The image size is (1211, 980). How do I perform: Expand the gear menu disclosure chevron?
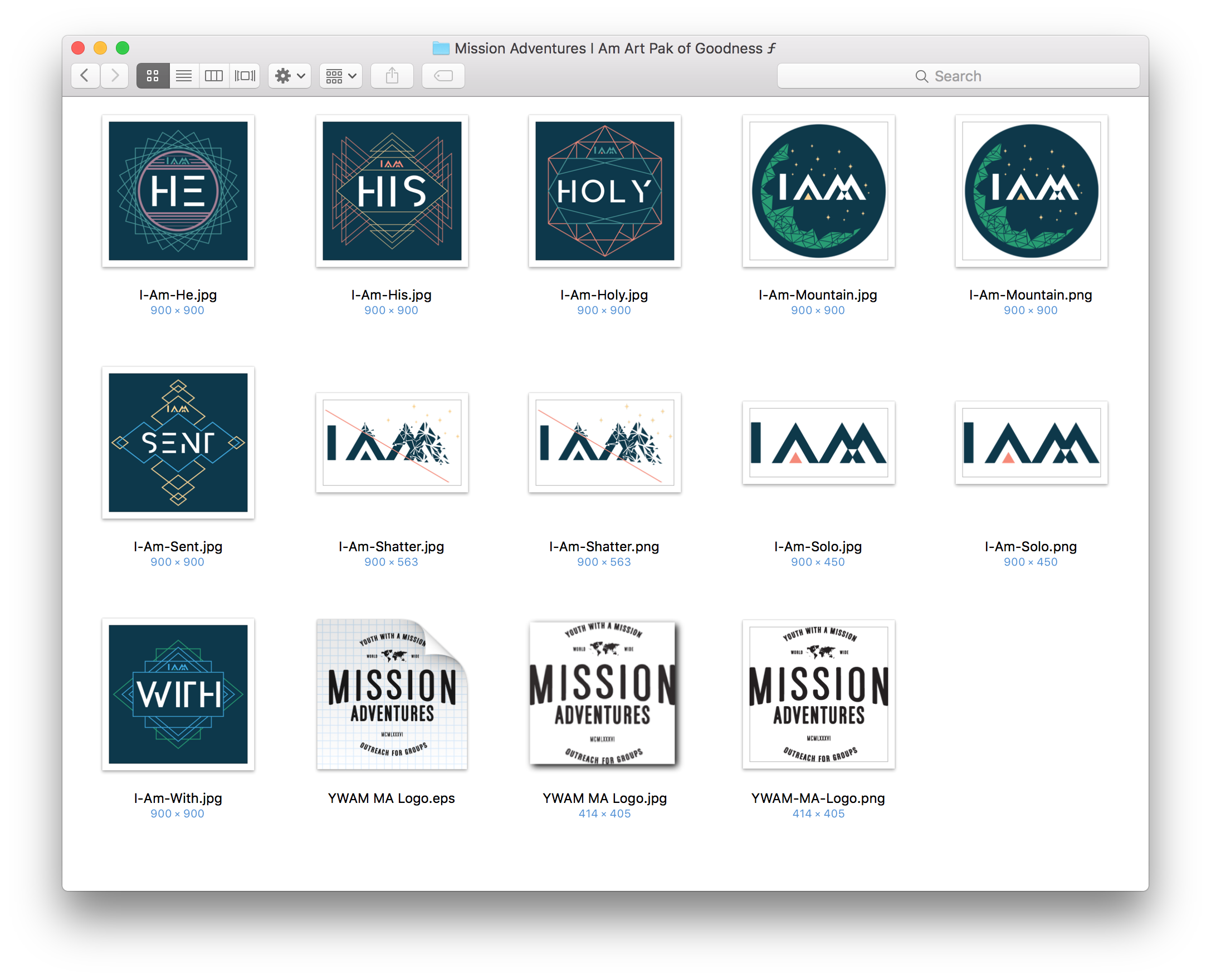click(x=300, y=75)
